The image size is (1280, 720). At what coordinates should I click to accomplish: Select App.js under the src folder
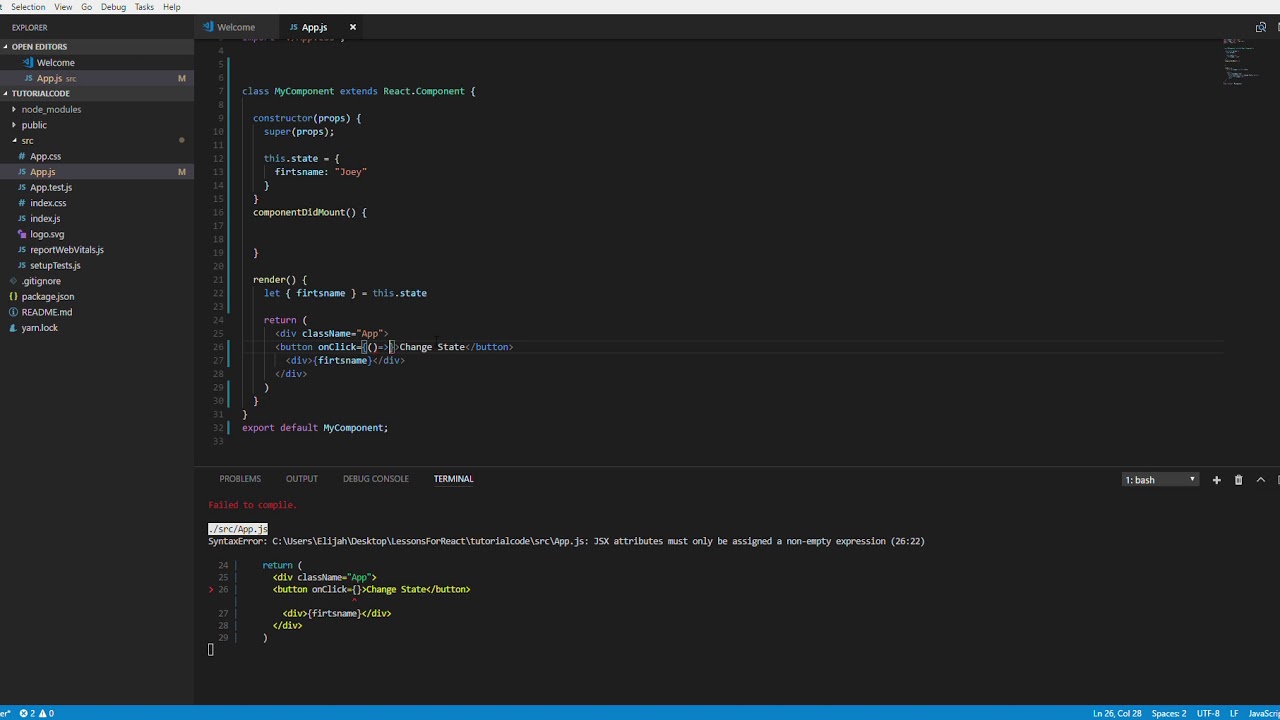point(42,172)
